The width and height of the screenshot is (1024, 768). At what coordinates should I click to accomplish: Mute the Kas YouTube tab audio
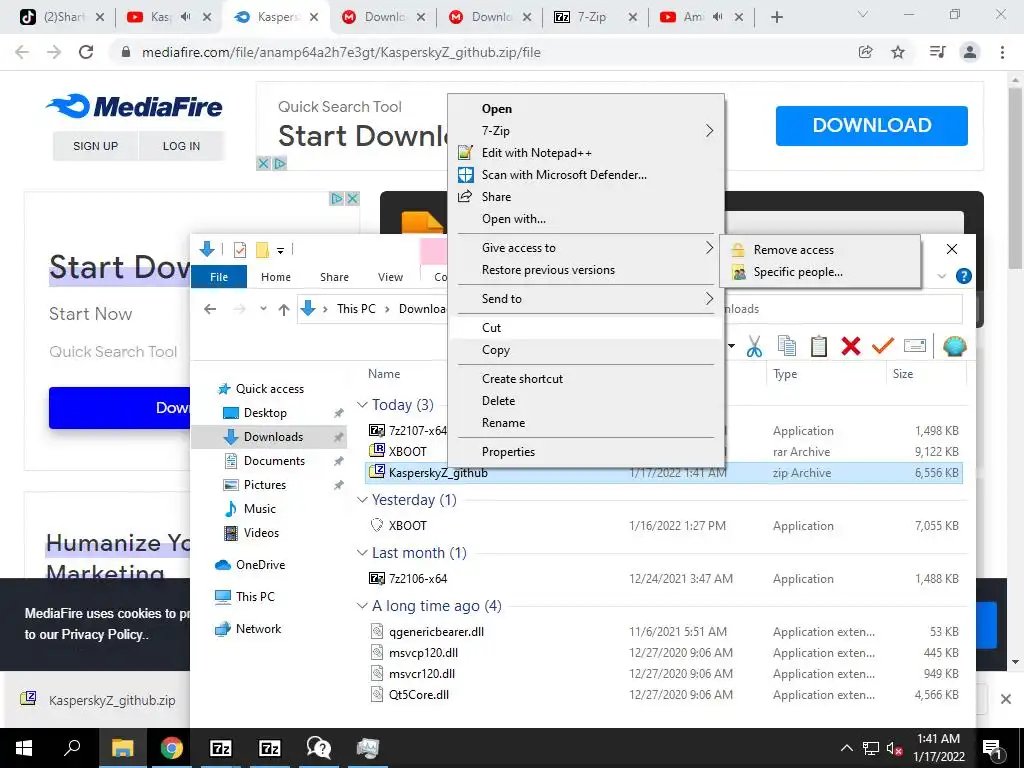[x=185, y=17]
